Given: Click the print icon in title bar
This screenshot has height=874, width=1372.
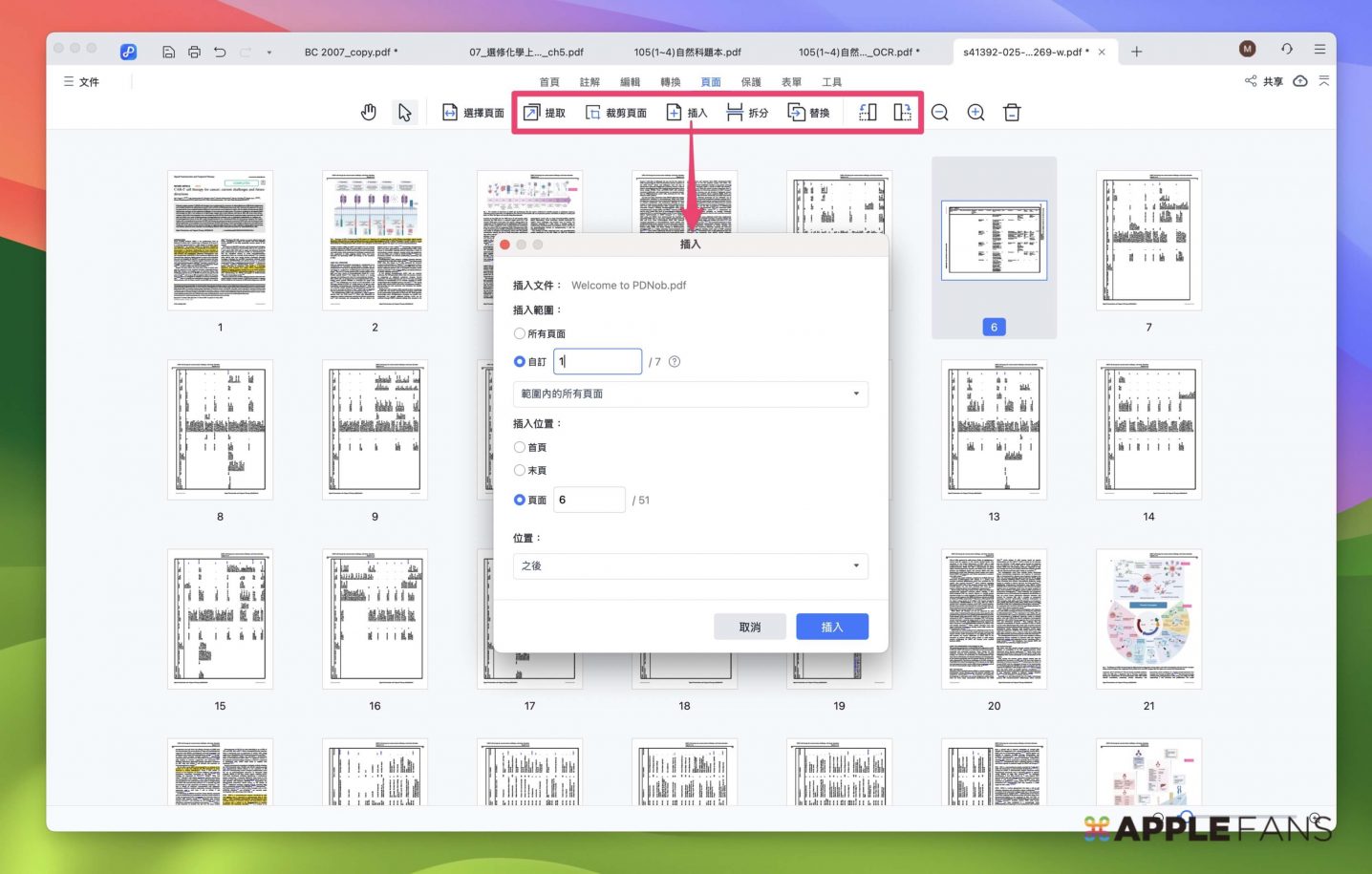Looking at the screenshot, I should [194, 53].
